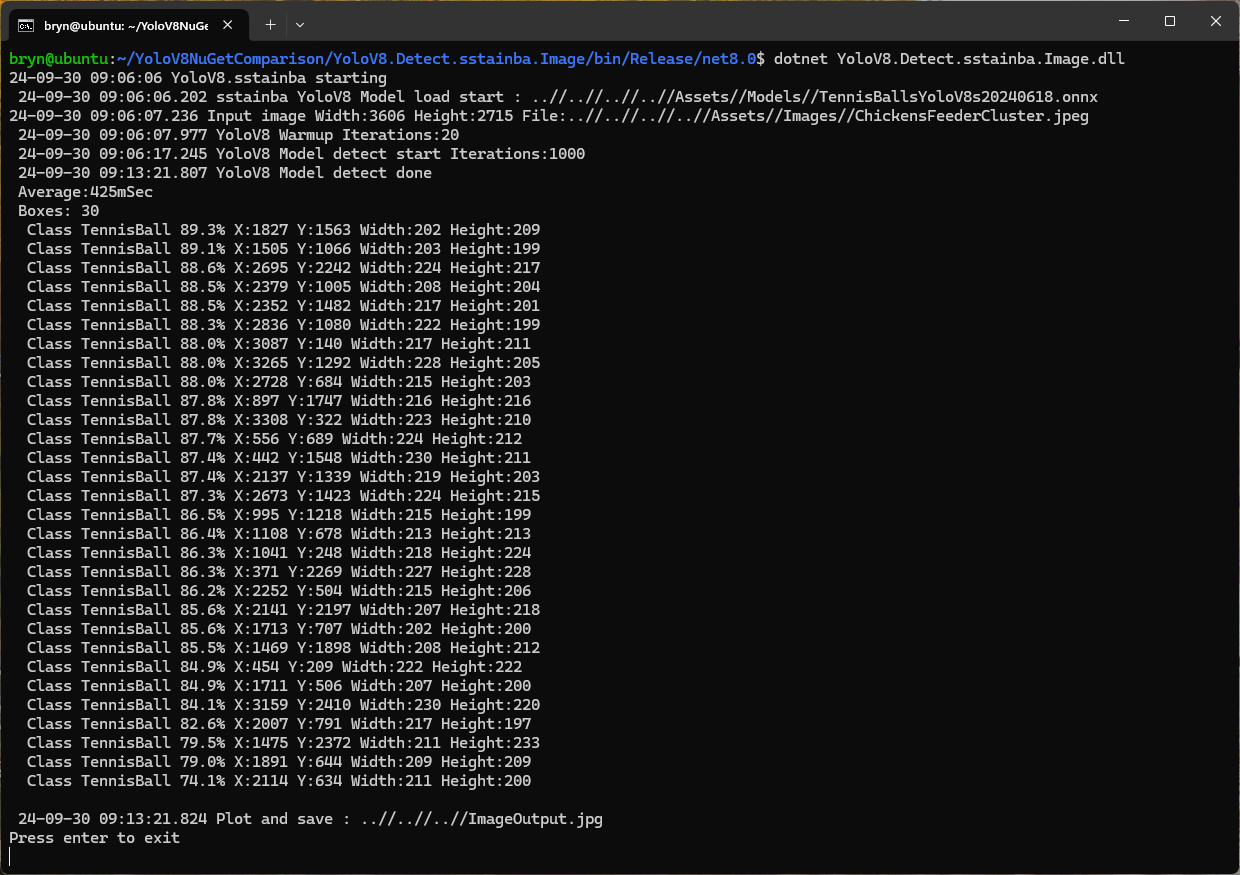Maximize the terminal window

pos(1169,20)
